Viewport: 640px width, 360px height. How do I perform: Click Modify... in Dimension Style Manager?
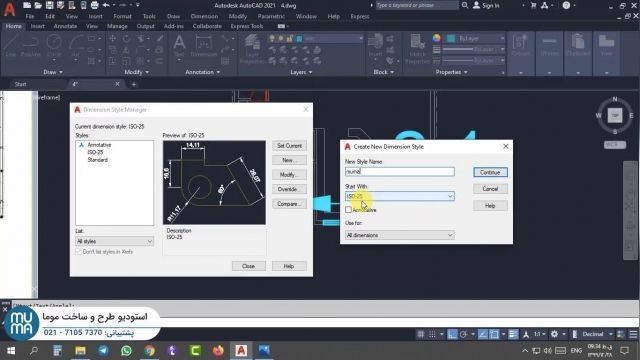289,175
